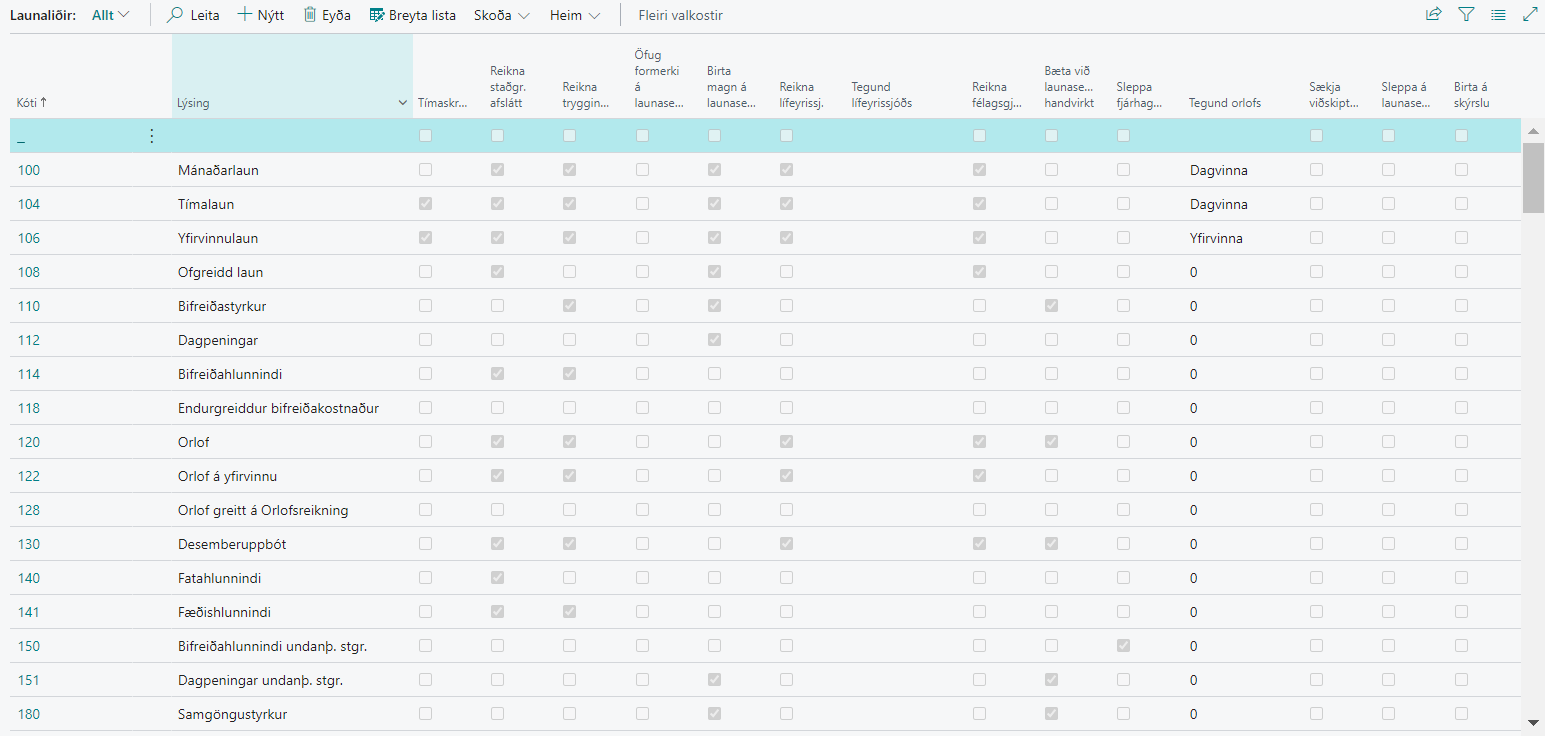Toggle Birta magn á launaseðil checkbox for Dagpeningar
The height and width of the screenshot is (736, 1545).
point(714,340)
